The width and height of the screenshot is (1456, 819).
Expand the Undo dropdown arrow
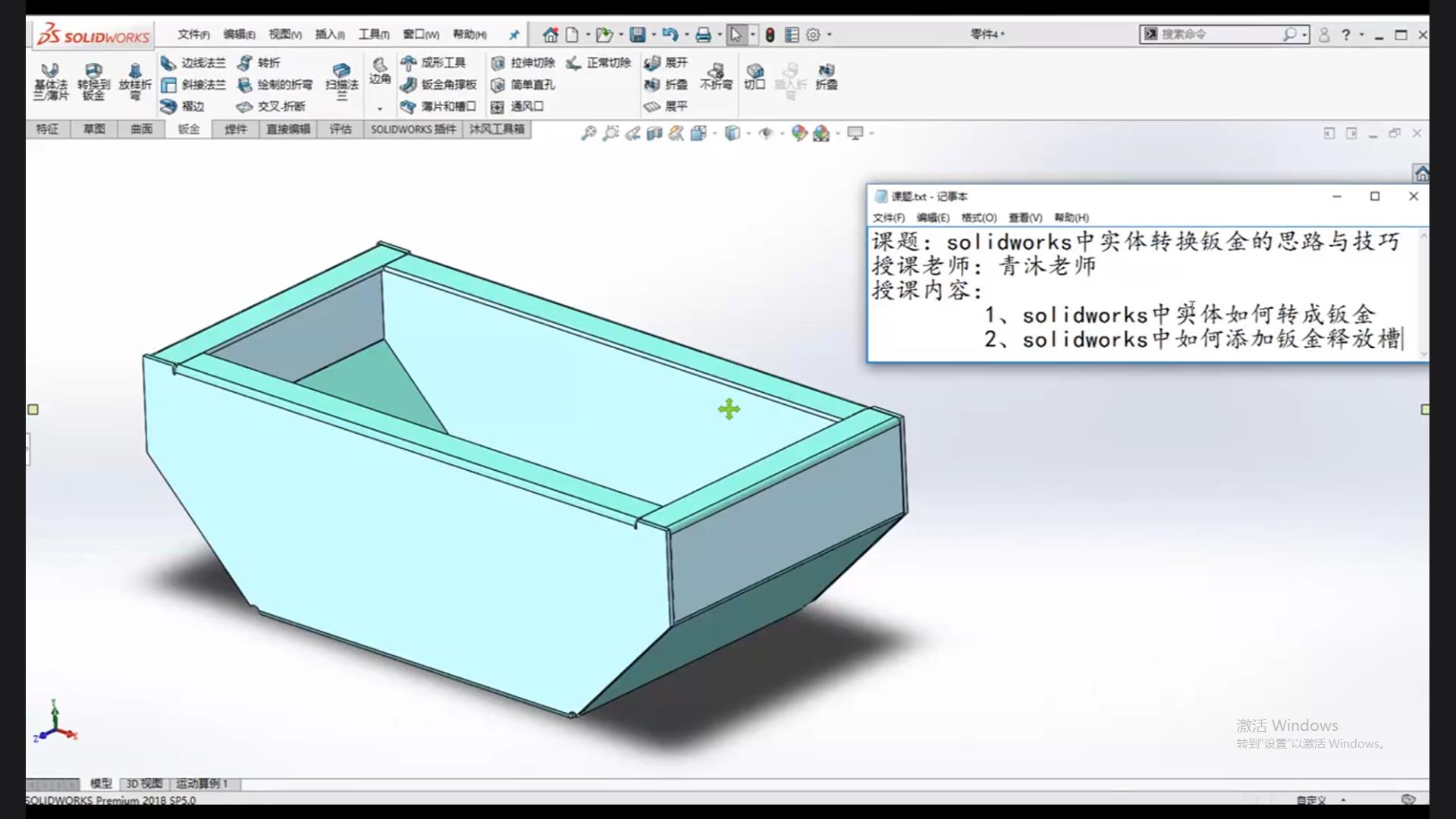pos(686,35)
